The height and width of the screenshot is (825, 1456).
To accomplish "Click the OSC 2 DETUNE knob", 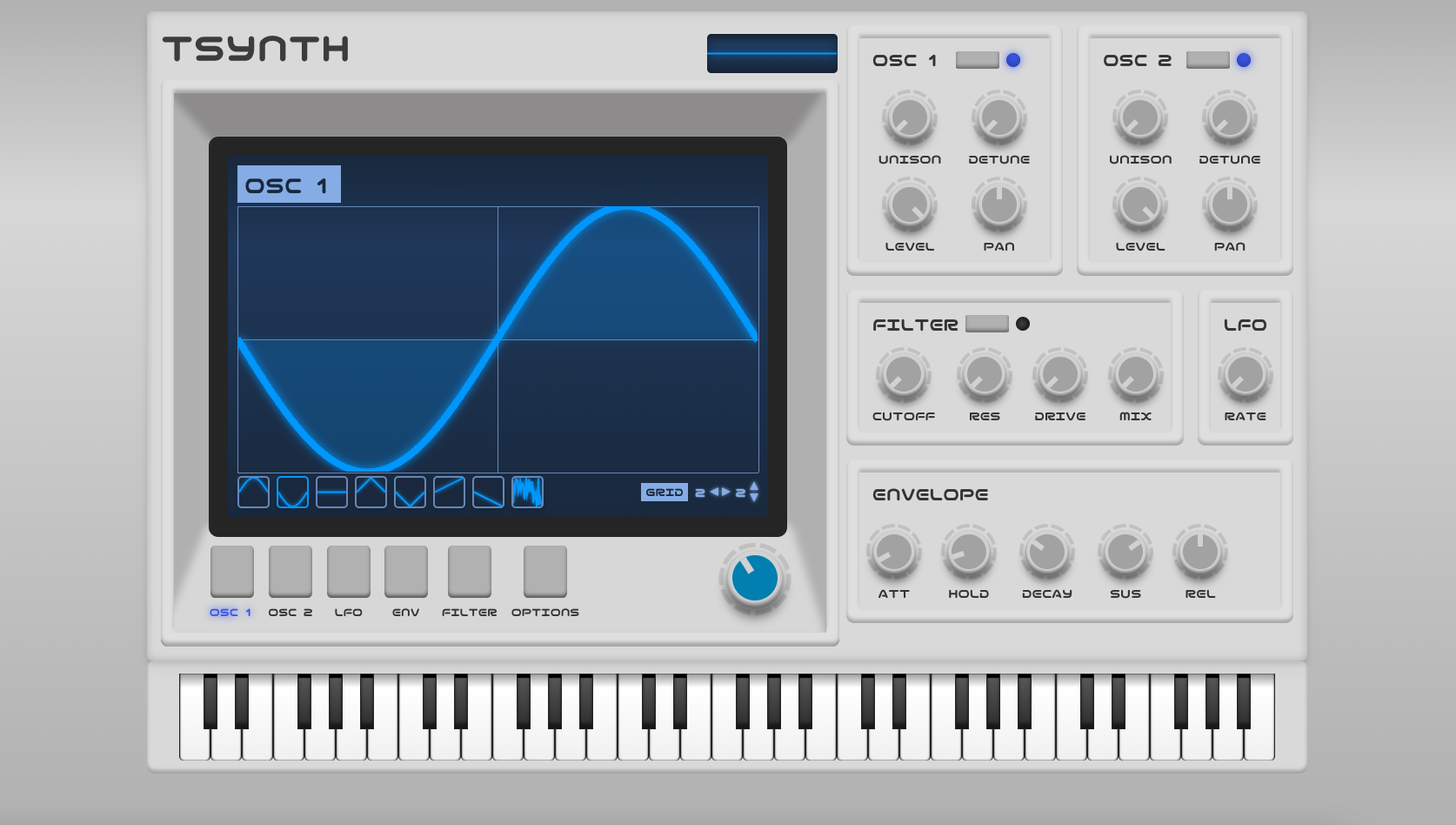I will pos(1230,118).
